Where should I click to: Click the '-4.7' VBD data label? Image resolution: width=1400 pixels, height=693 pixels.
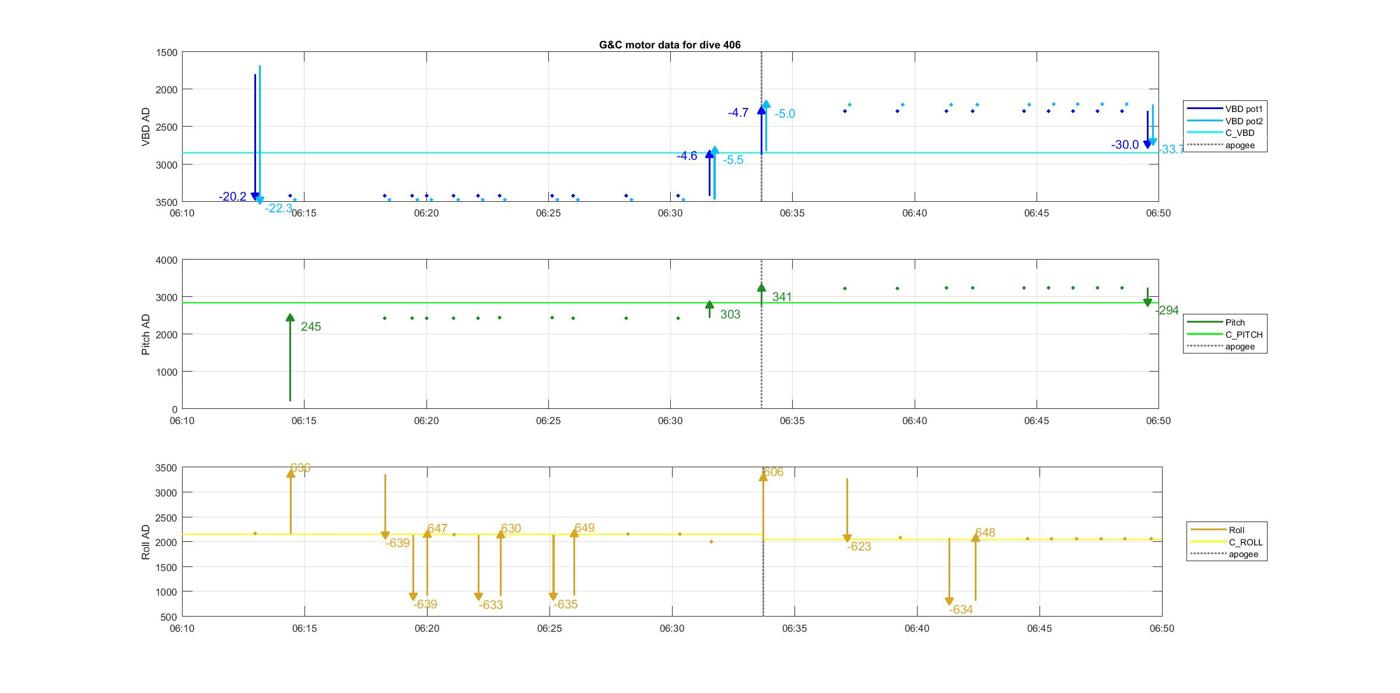click(738, 113)
